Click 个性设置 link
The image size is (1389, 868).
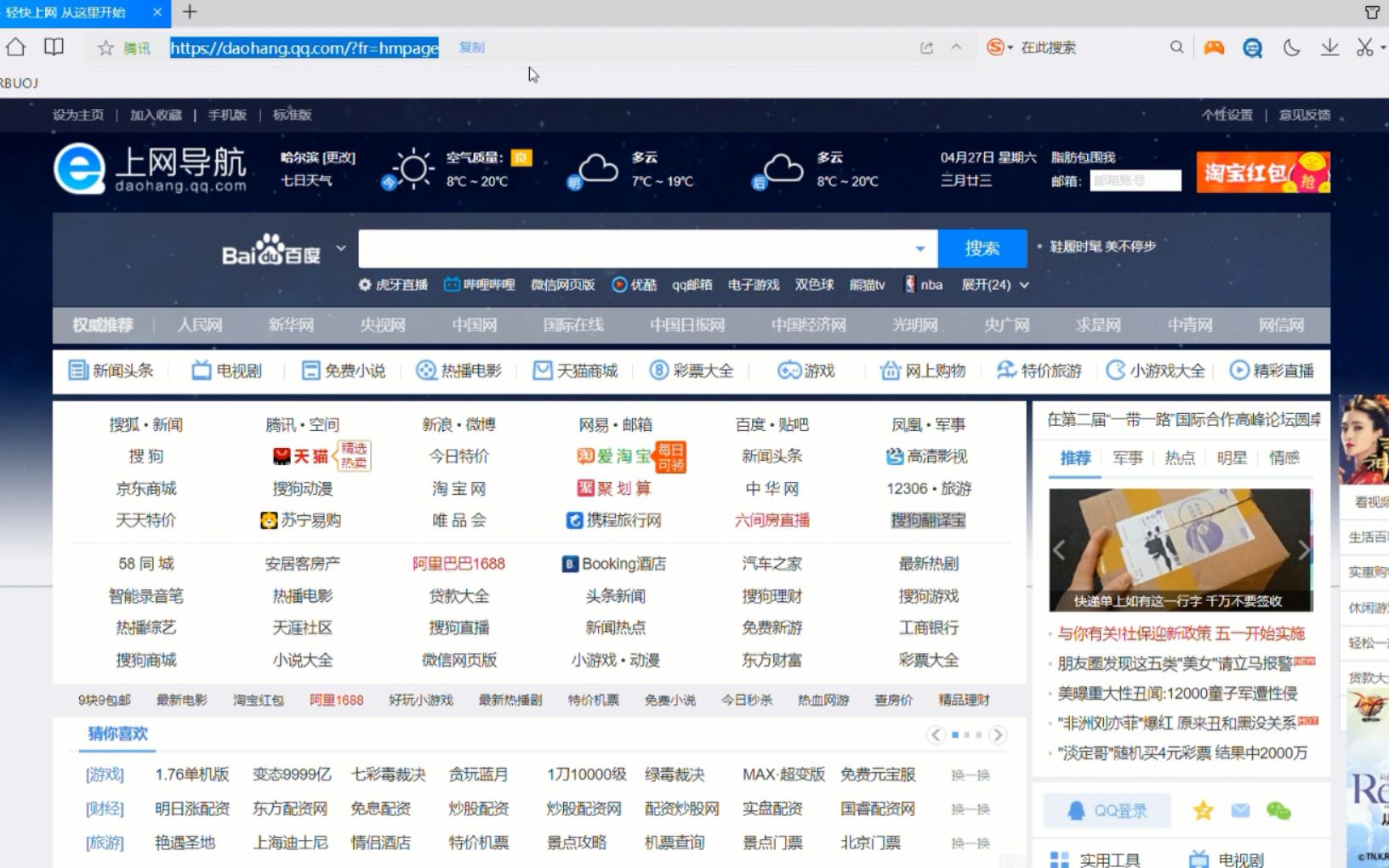[1227, 115]
